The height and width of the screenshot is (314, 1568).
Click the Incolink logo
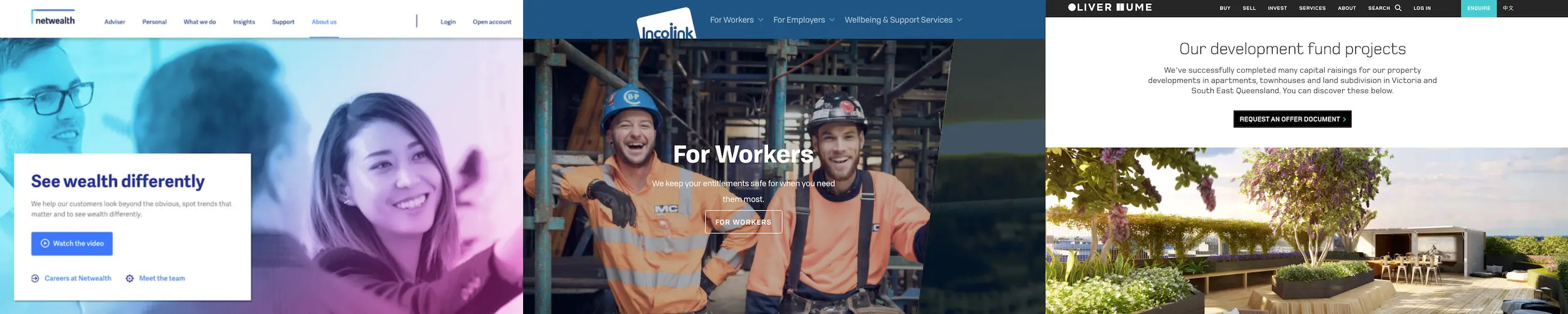[x=667, y=25]
